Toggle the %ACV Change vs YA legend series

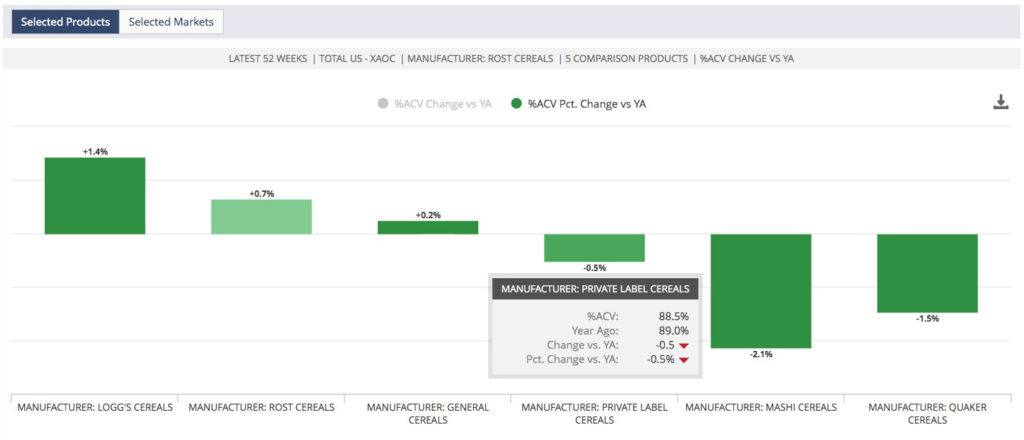pyautogui.click(x=435, y=103)
